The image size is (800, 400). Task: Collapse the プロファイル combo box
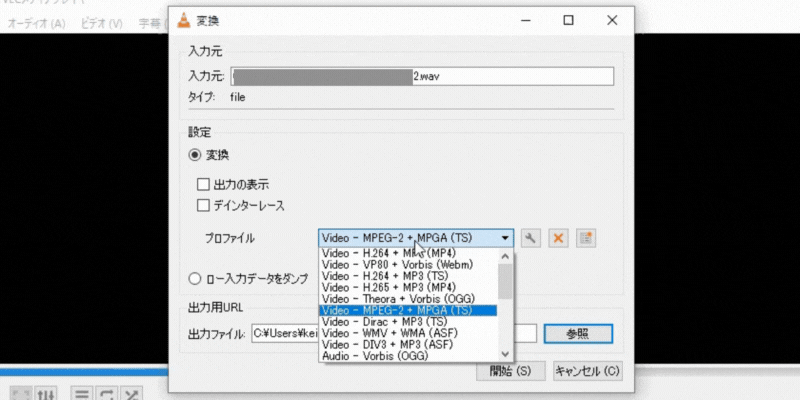click(x=416, y=238)
